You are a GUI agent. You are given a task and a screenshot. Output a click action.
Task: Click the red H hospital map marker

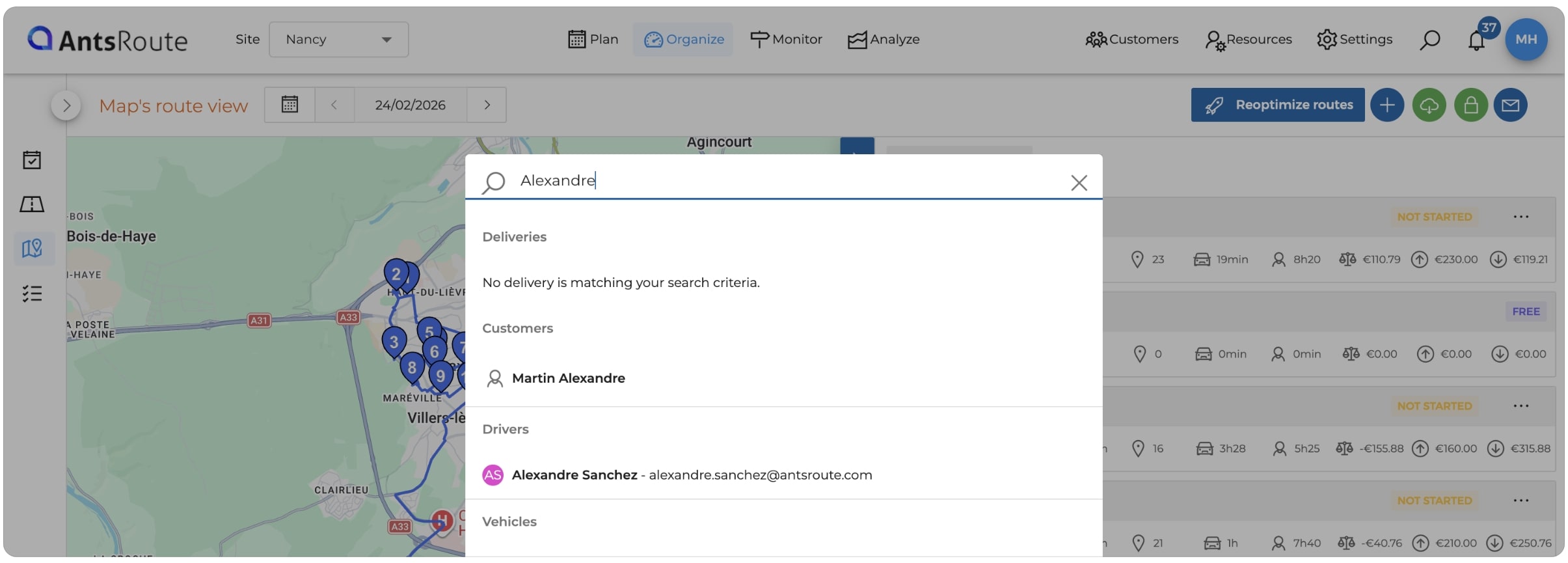tap(442, 521)
